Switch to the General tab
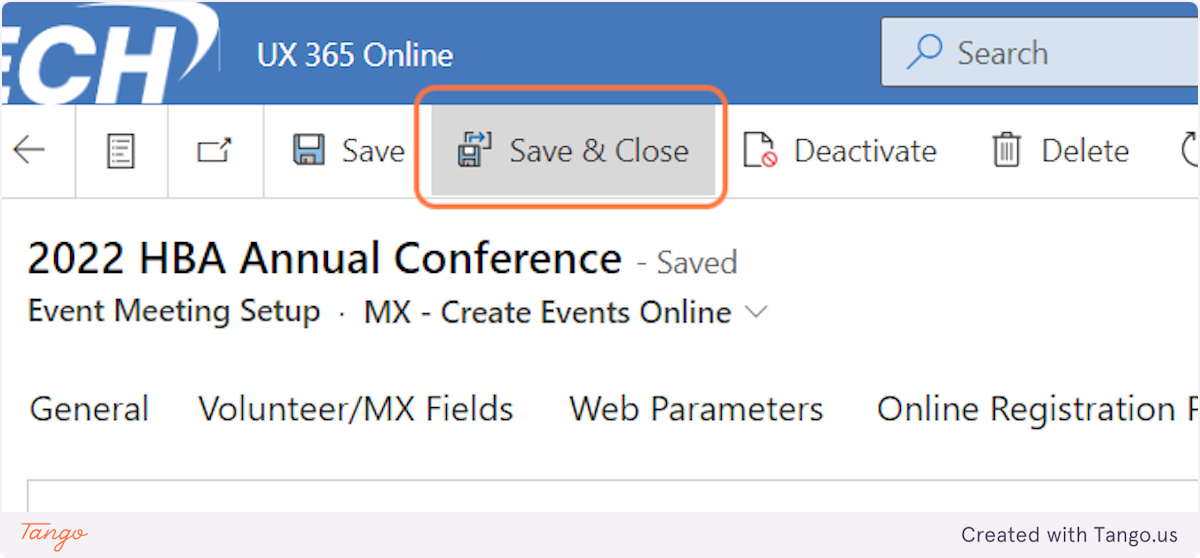This screenshot has height=558, width=1200. pyautogui.click(x=89, y=409)
